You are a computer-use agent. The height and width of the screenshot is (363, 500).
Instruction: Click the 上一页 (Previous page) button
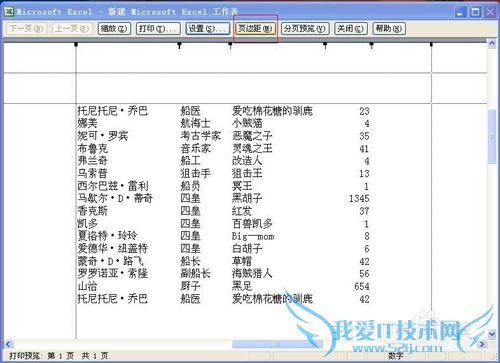72,29
